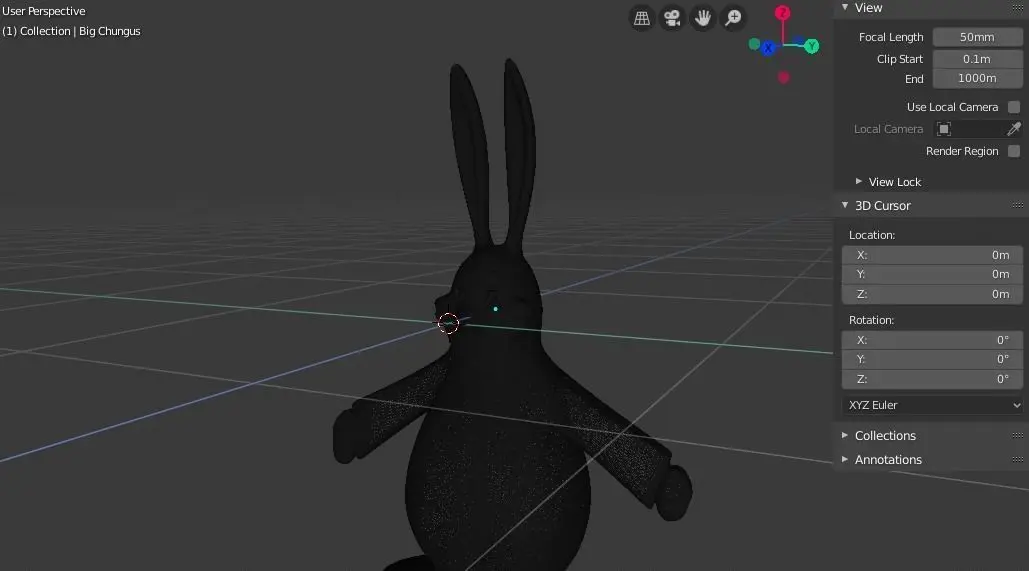Viewport: 1029px width, 571px height.
Task: Click the cursor Location X field
Action: (933, 255)
